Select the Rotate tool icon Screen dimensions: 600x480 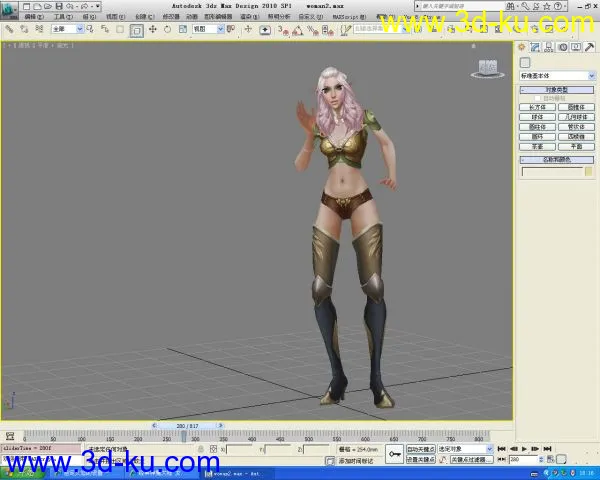pyautogui.click(x=168, y=29)
